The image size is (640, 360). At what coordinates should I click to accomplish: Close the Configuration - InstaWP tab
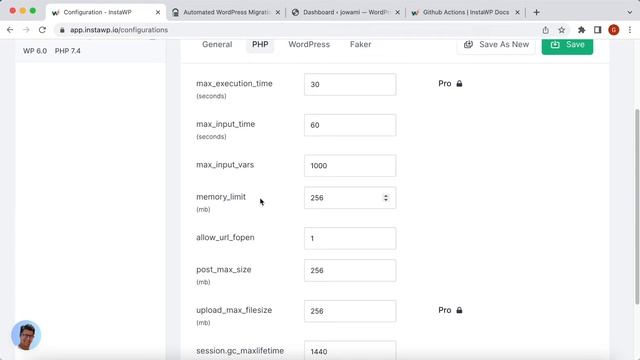[158, 12]
